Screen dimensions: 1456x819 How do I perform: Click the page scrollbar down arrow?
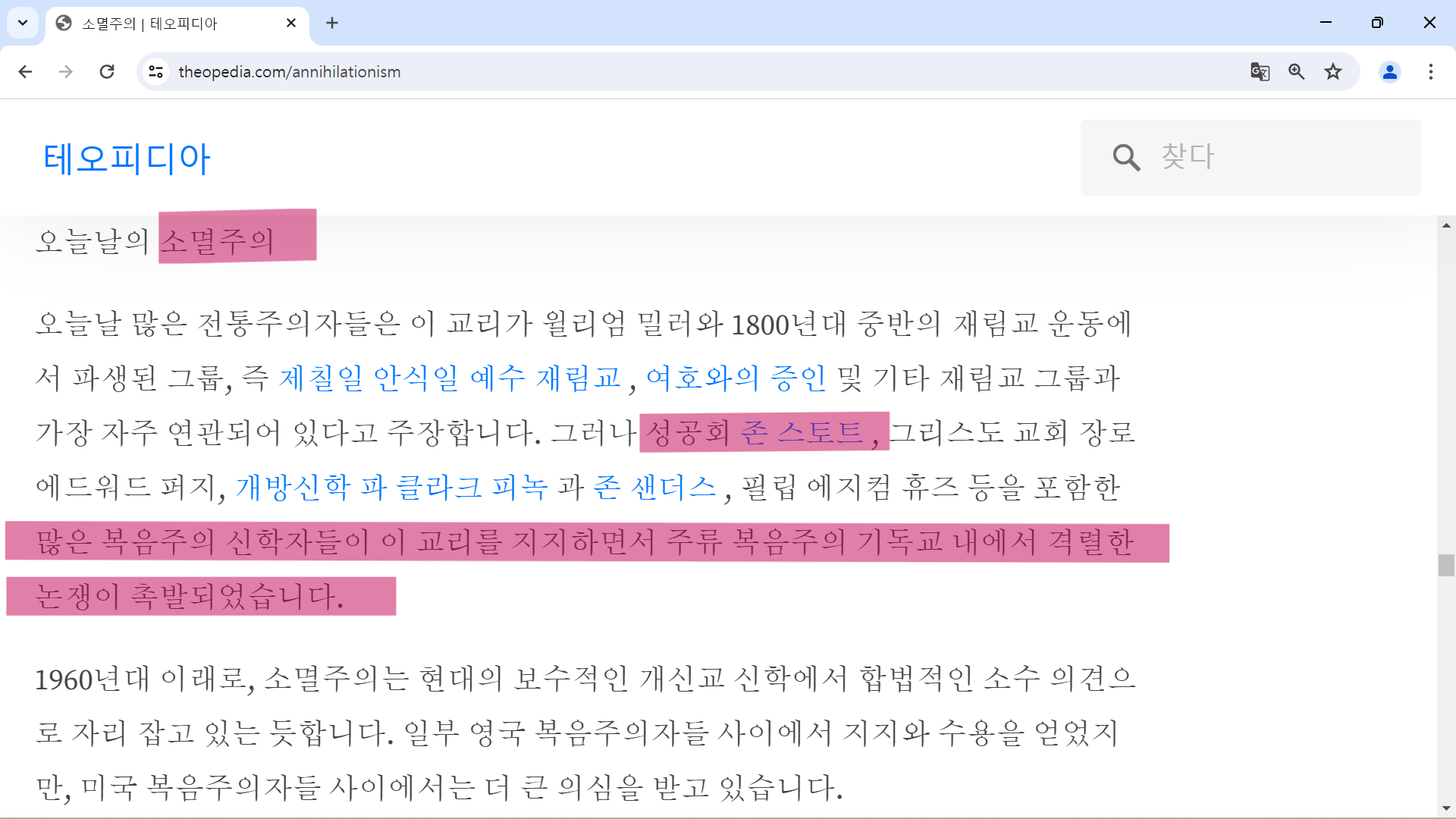[1446, 808]
